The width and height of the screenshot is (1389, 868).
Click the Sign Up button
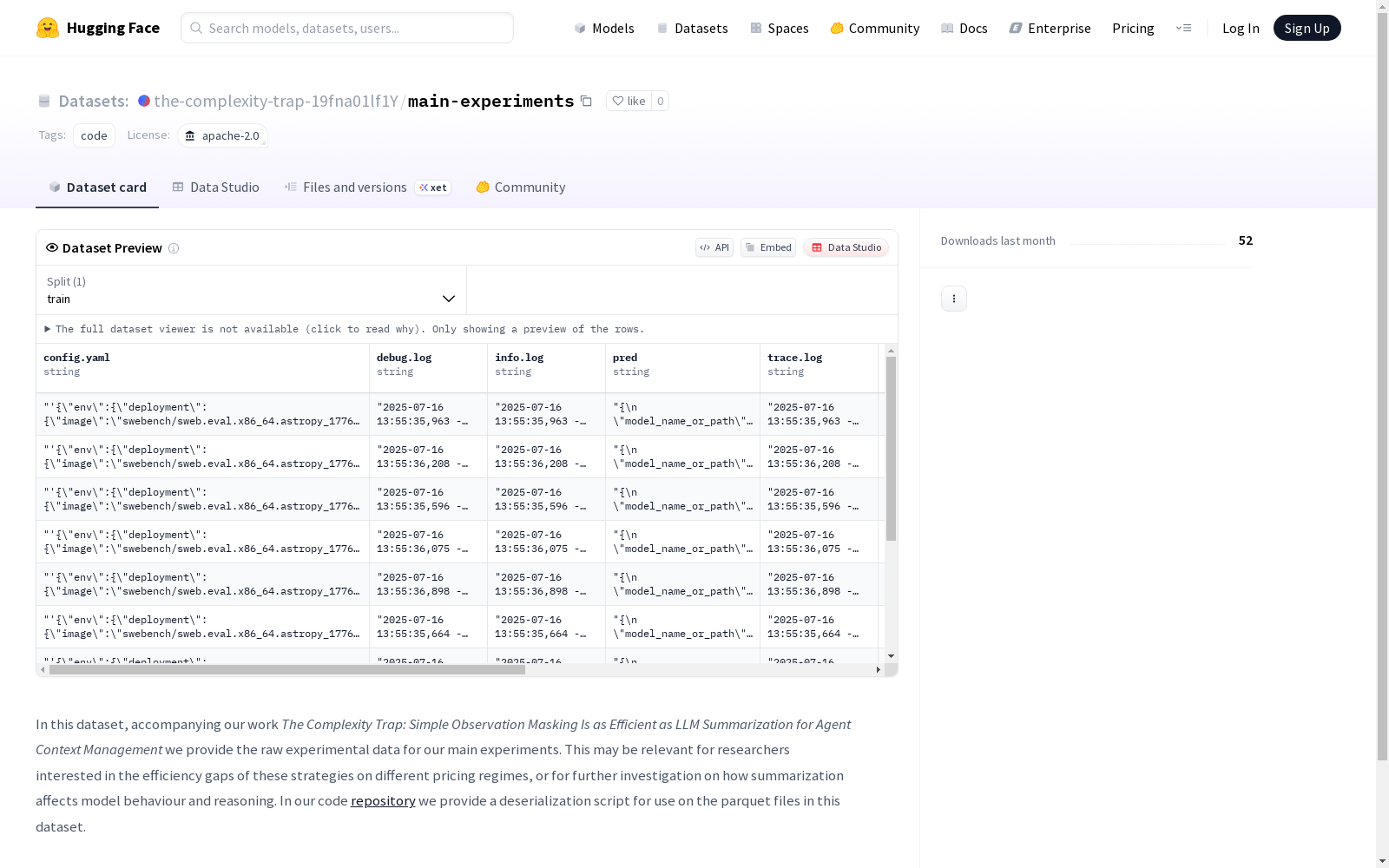coord(1307,28)
